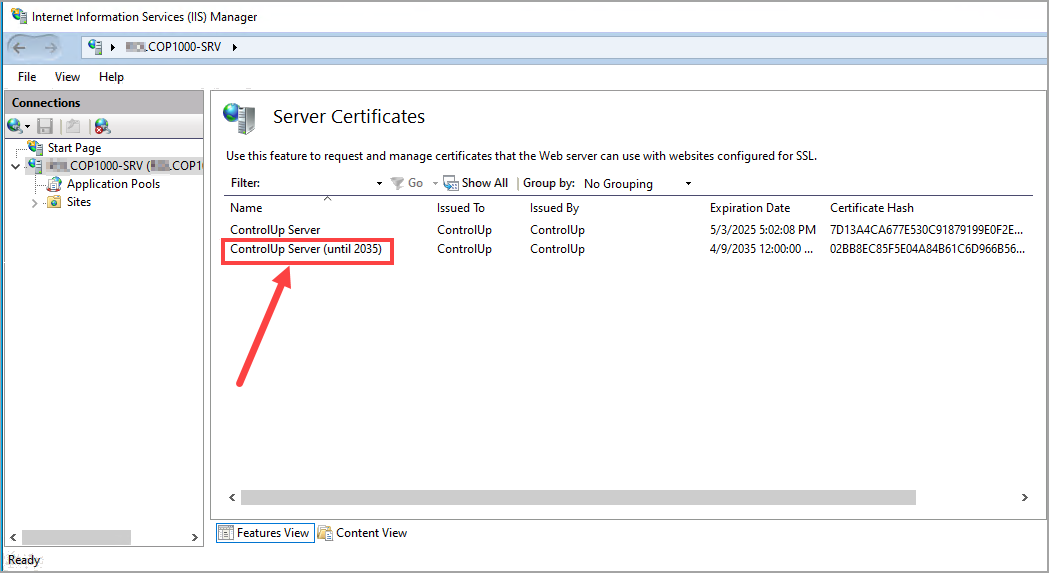Screen dimensions: 1049x573
Task: Click the Start Page icon
Action: (x=35, y=147)
